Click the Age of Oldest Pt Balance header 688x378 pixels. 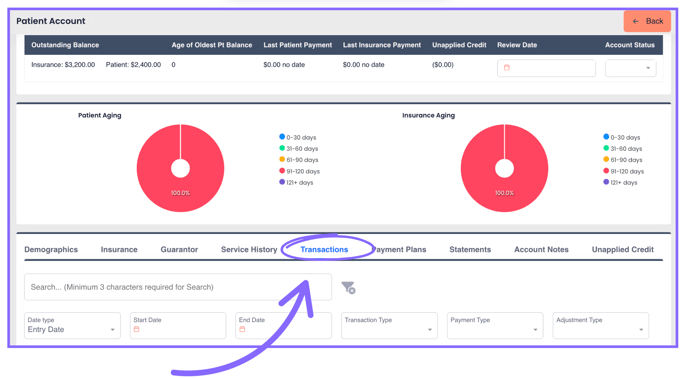tap(211, 45)
